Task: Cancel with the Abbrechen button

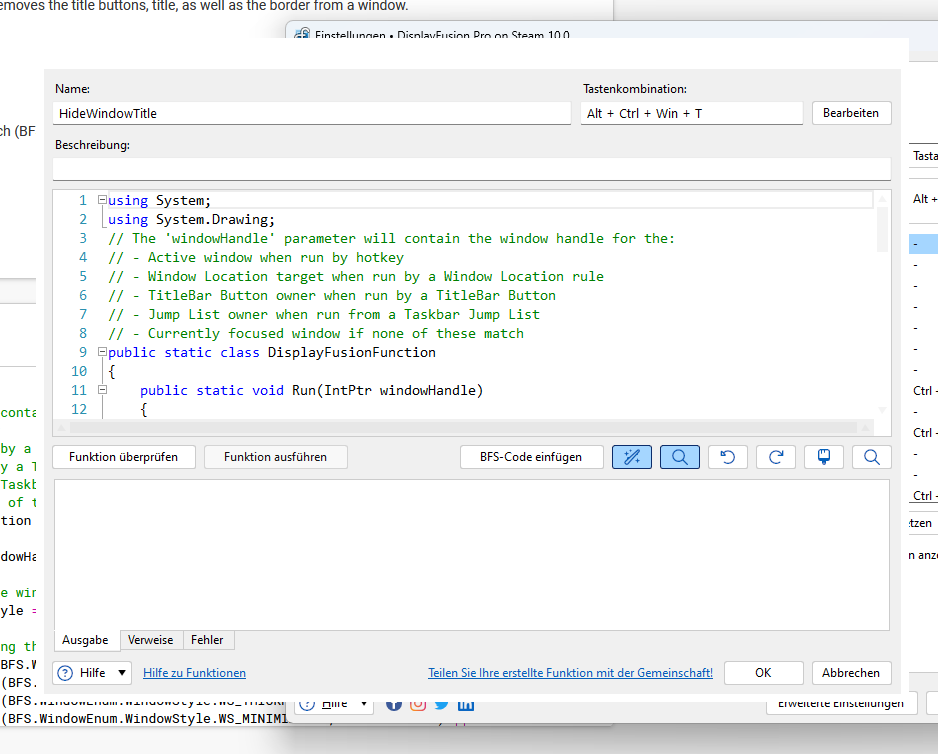Action: (851, 673)
